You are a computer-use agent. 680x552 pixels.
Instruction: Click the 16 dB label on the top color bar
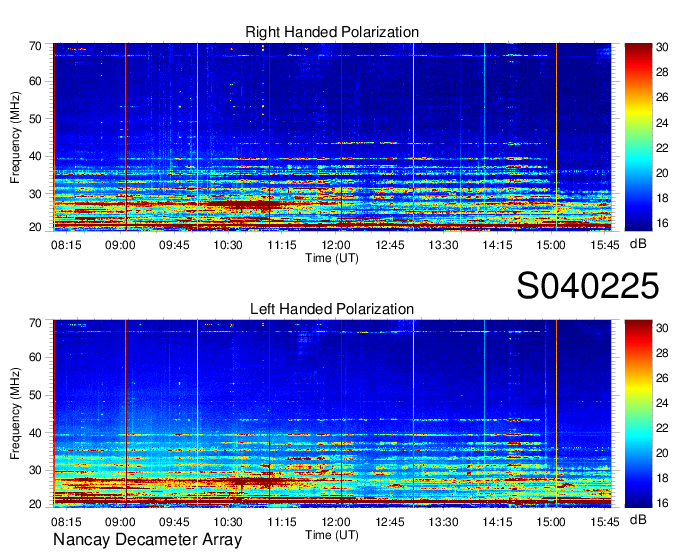pyautogui.click(x=662, y=223)
